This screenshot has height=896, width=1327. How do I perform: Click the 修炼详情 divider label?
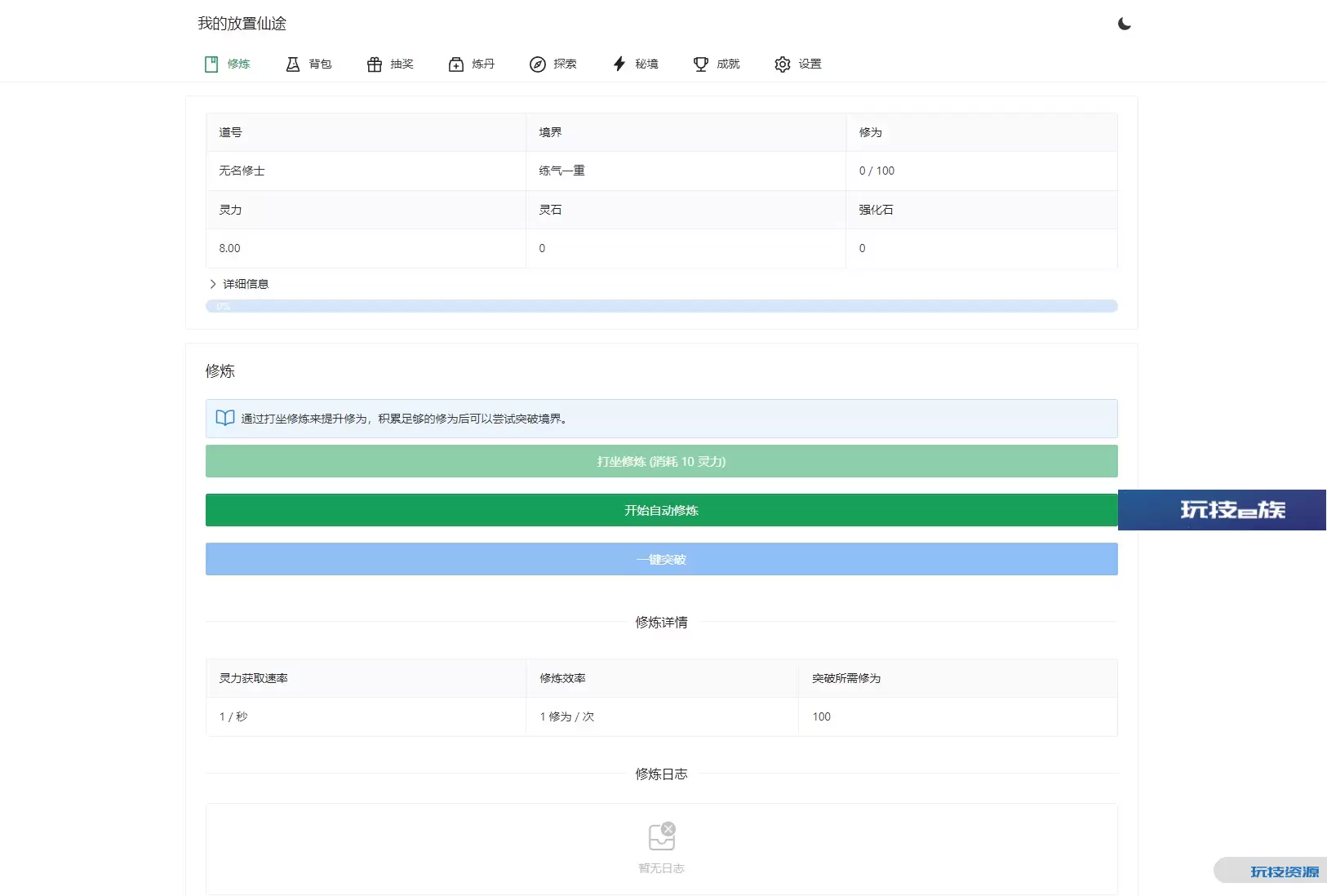(662, 622)
